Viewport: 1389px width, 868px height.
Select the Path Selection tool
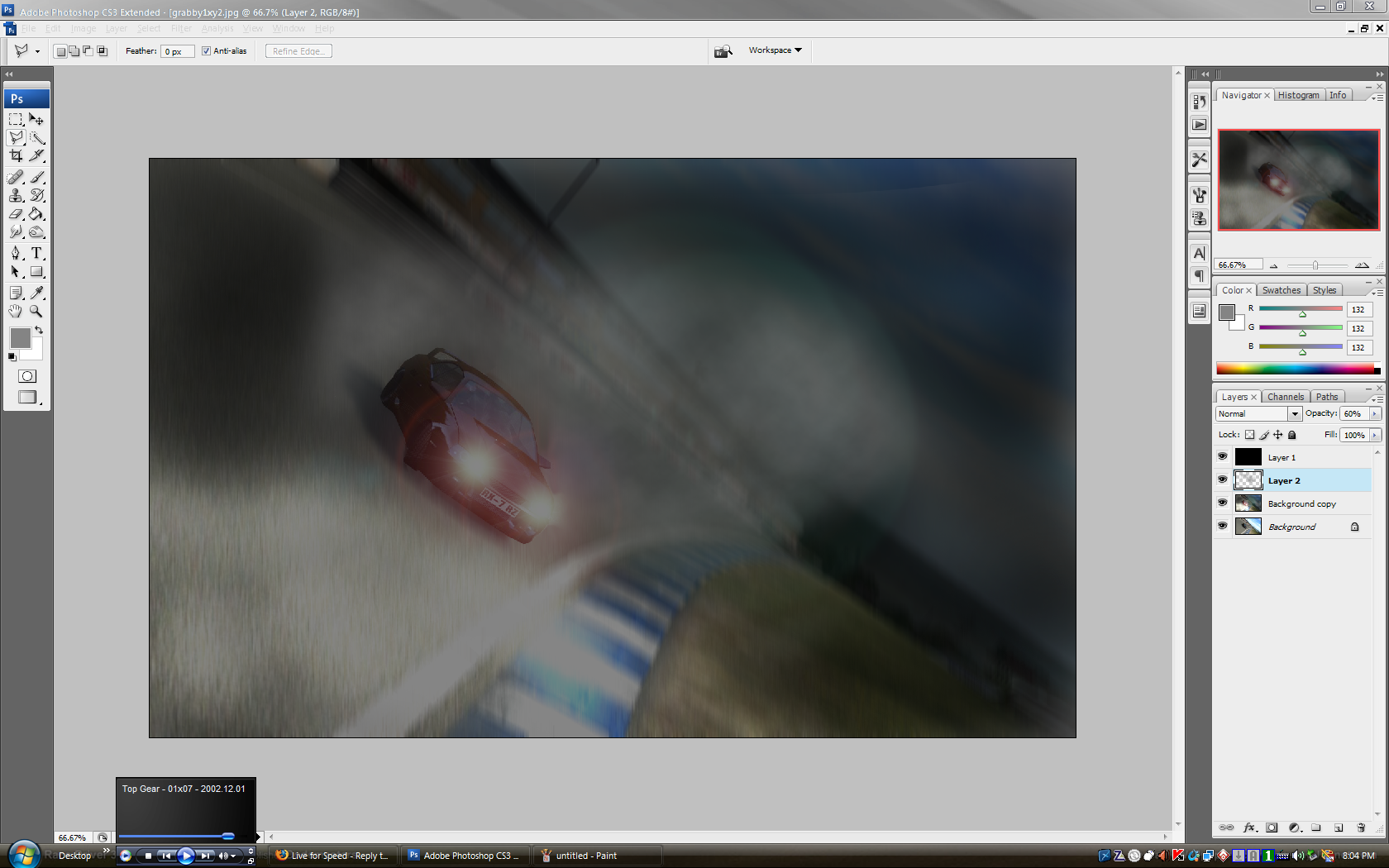16,271
